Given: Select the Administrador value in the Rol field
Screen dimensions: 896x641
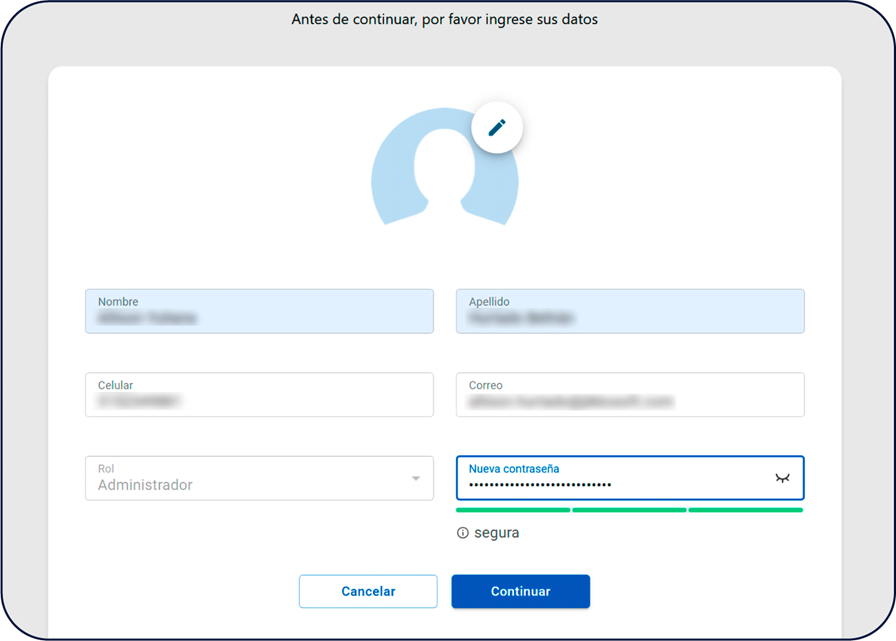Looking at the screenshot, I should (x=145, y=485).
